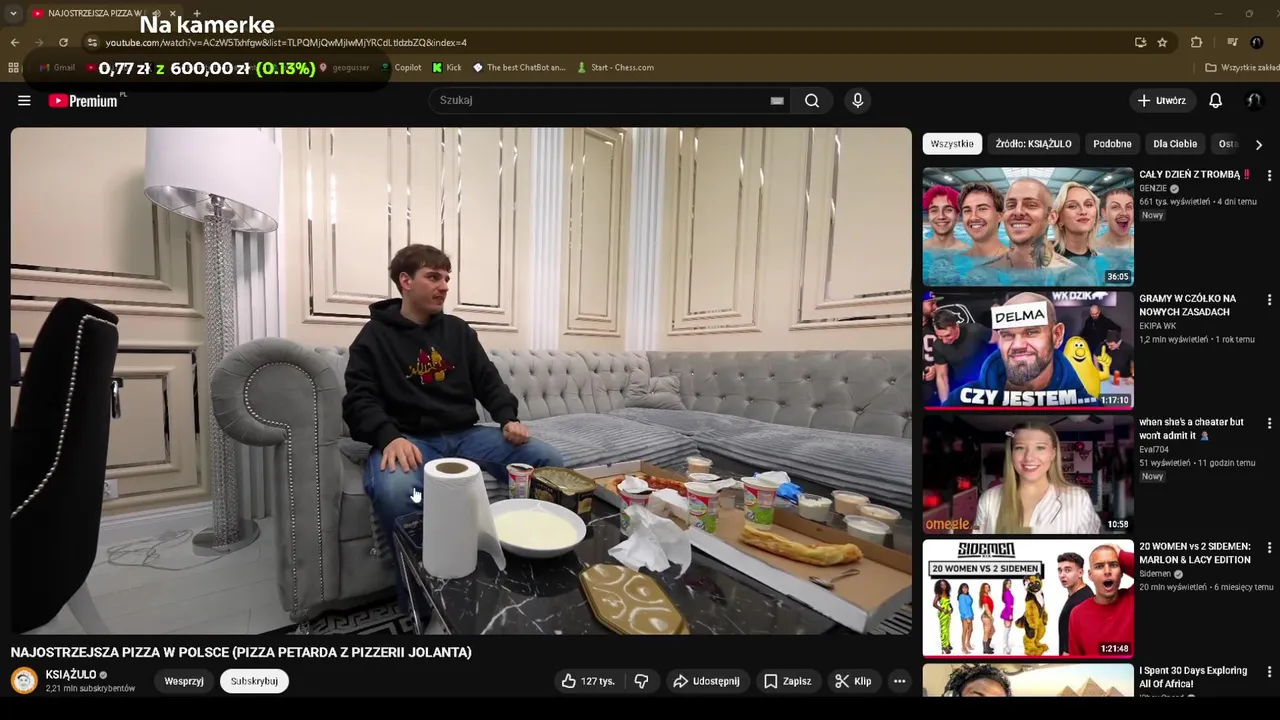Click the Subskrybuj button
1280x720 pixels.
tap(254, 681)
